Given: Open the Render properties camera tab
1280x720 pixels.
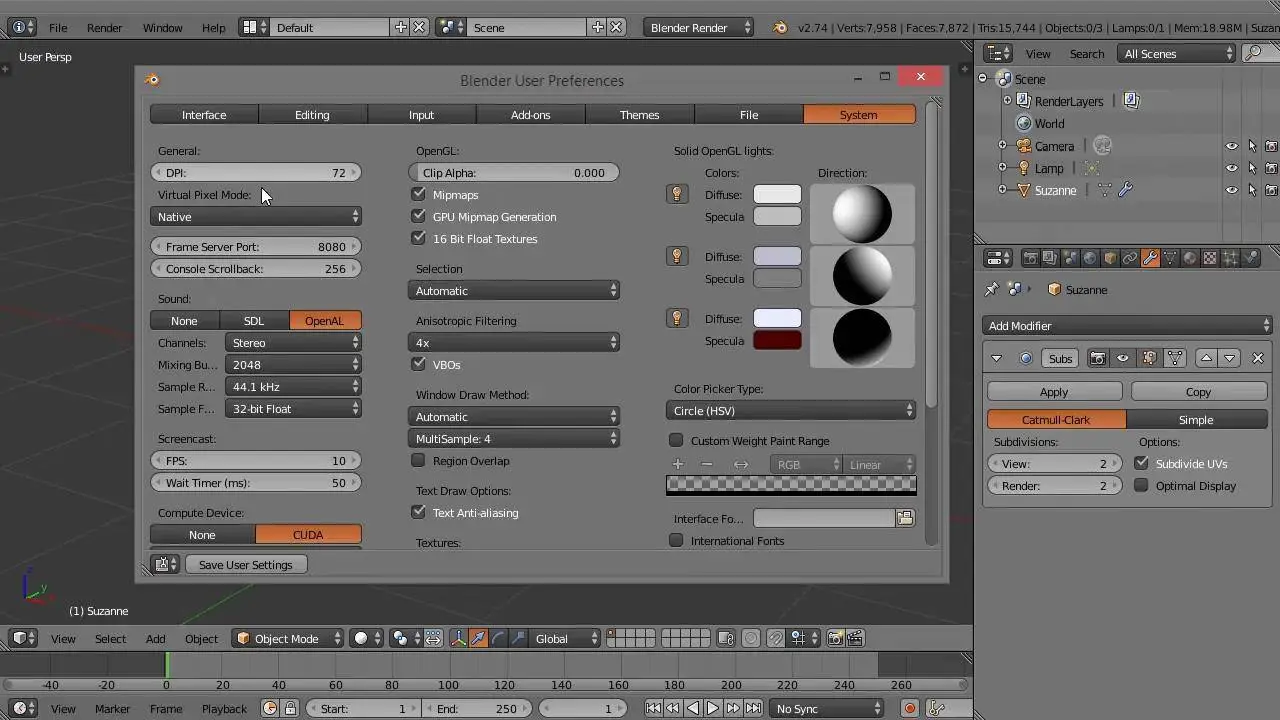Looking at the screenshot, I should pyautogui.click(x=1030, y=258).
